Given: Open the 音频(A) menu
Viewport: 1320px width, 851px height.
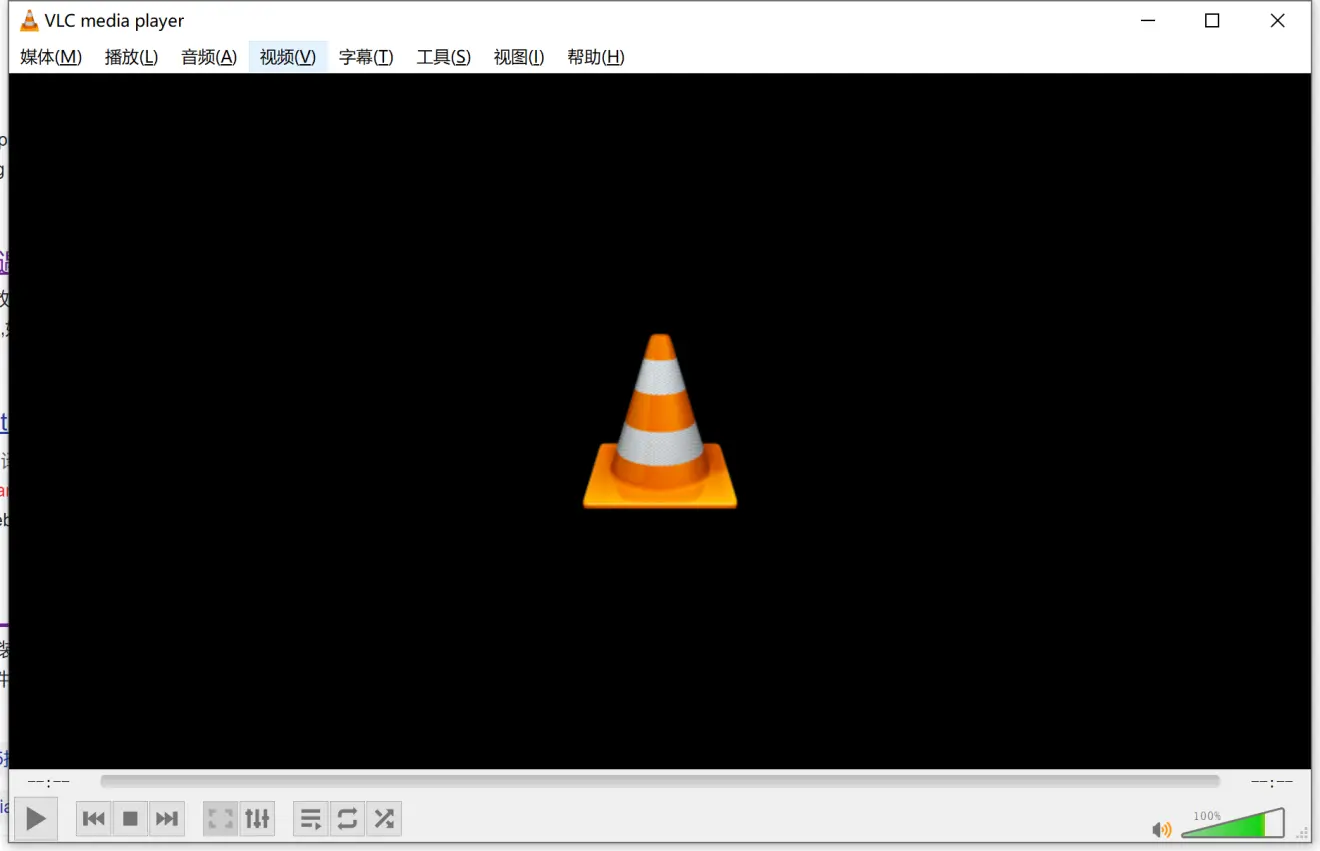Looking at the screenshot, I should tap(209, 57).
